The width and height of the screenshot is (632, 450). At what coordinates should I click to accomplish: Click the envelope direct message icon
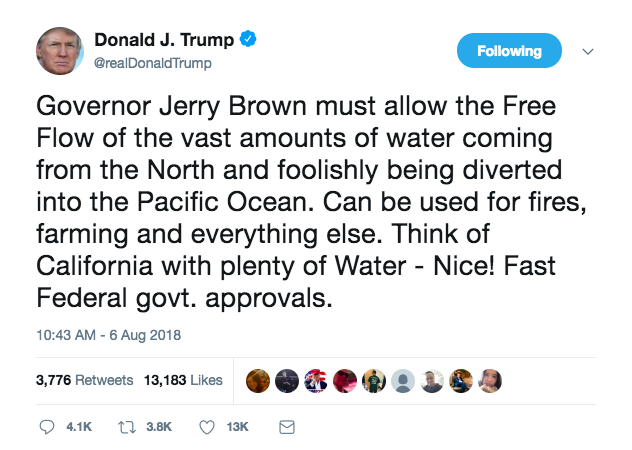pyautogui.click(x=286, y=427)
